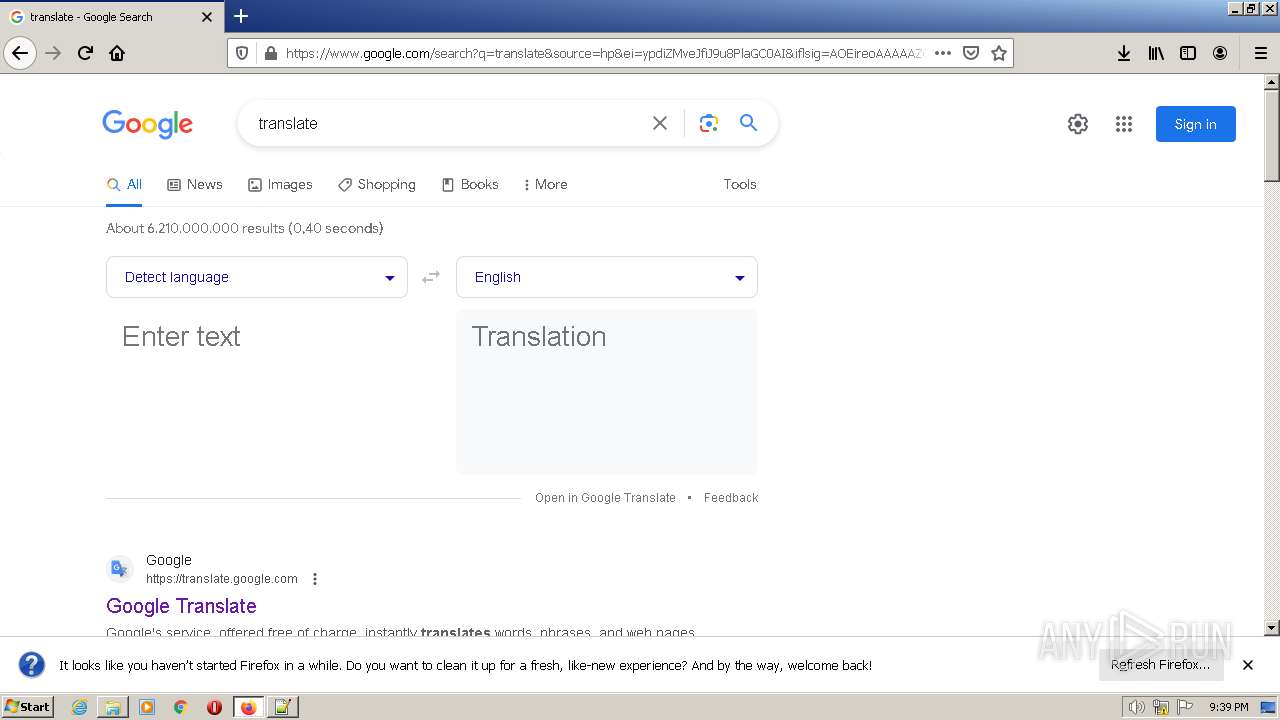Bookmark this page with the star icon

(998, 53)
